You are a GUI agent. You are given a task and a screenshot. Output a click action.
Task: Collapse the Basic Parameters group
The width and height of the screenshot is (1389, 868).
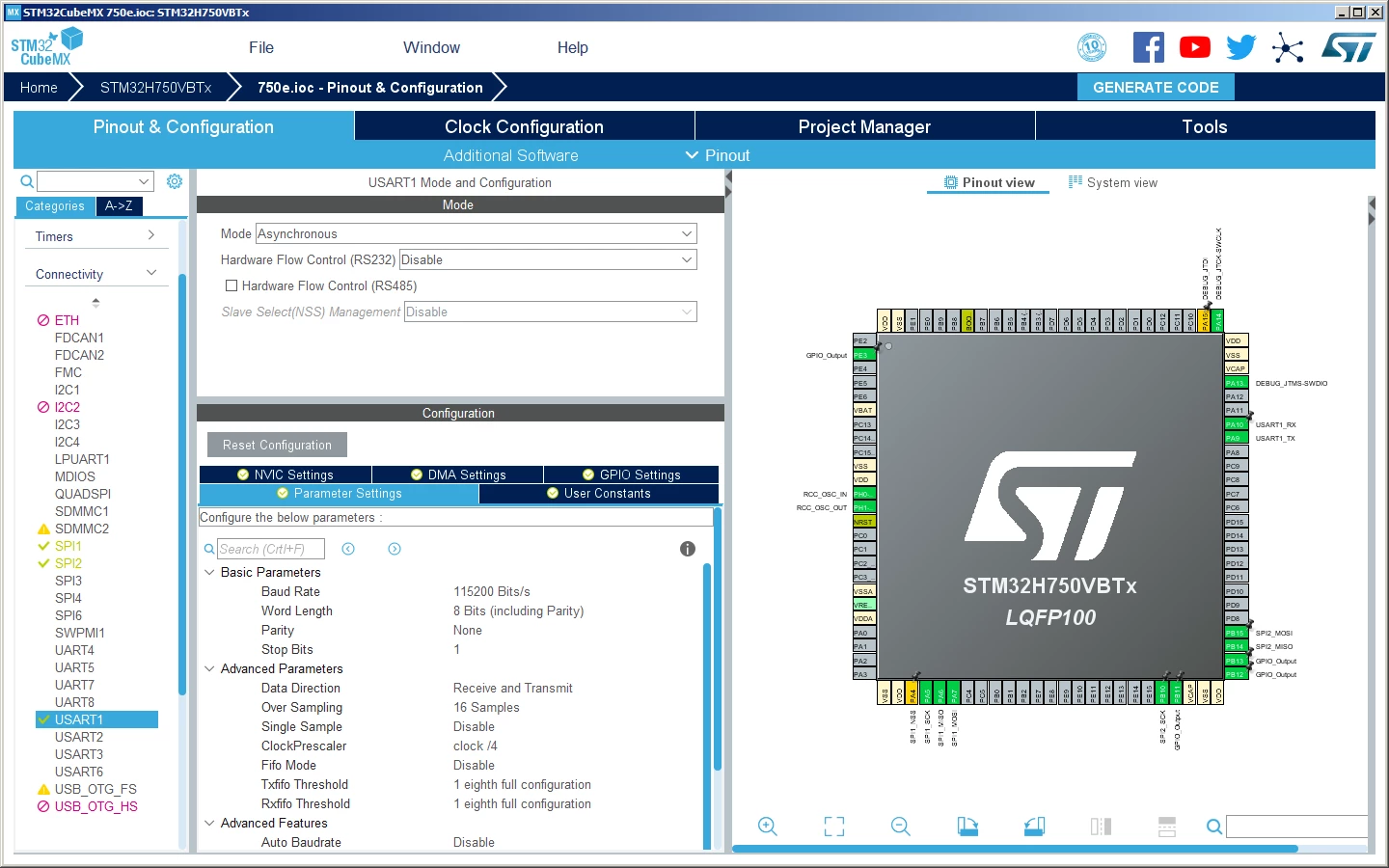tap(209, 572)
